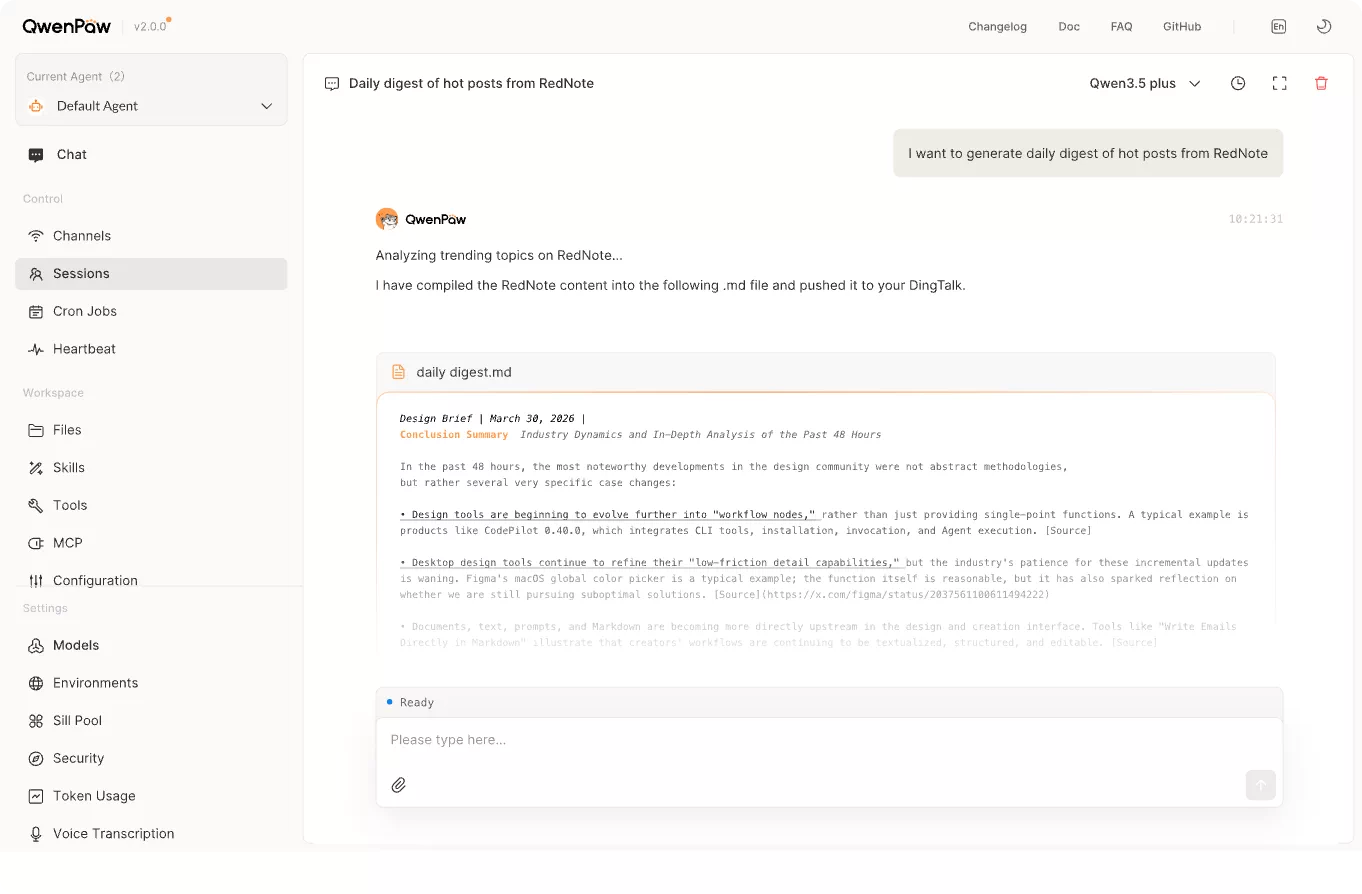Click the paperclip attachment icon
Viewport: 1362px width, 894px height.
(x=398, y=785)
